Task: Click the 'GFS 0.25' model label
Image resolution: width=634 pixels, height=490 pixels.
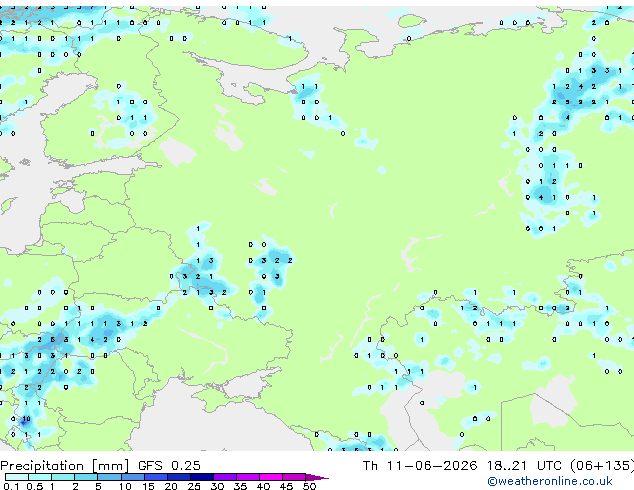Action: click(x=169, y=465)
